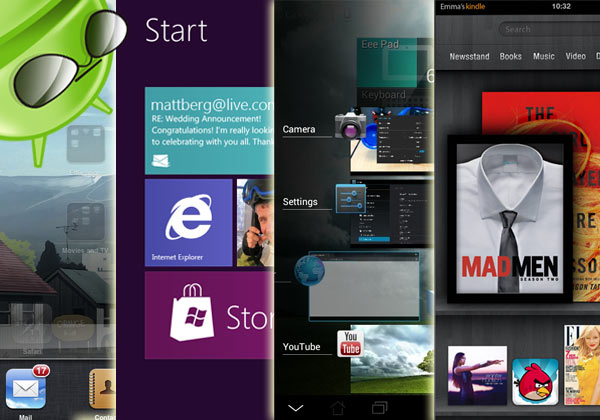Open the Elle magazine cover
Viewport: 600px width, 420px height.
(x=582, y=365)
